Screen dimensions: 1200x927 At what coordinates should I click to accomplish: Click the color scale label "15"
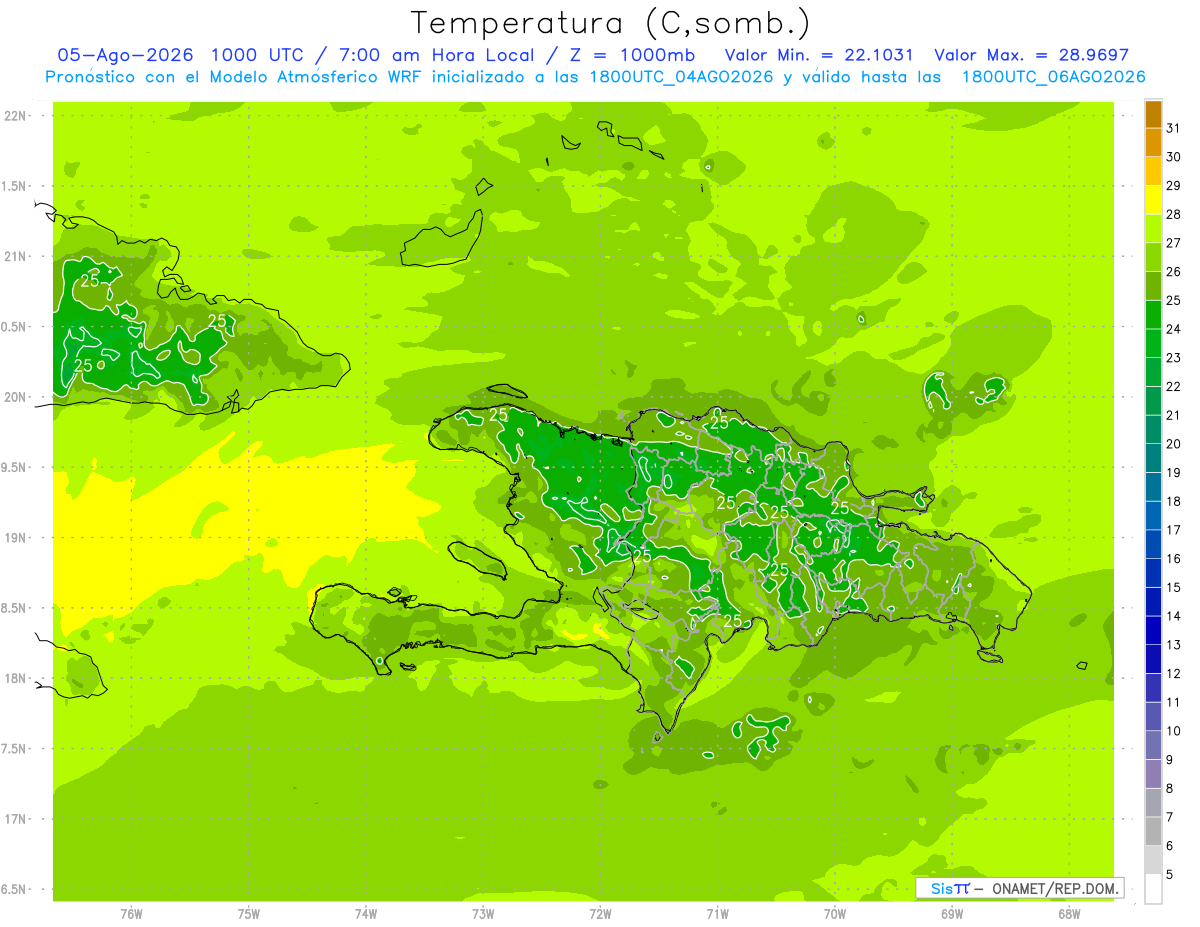[1174, 587]
